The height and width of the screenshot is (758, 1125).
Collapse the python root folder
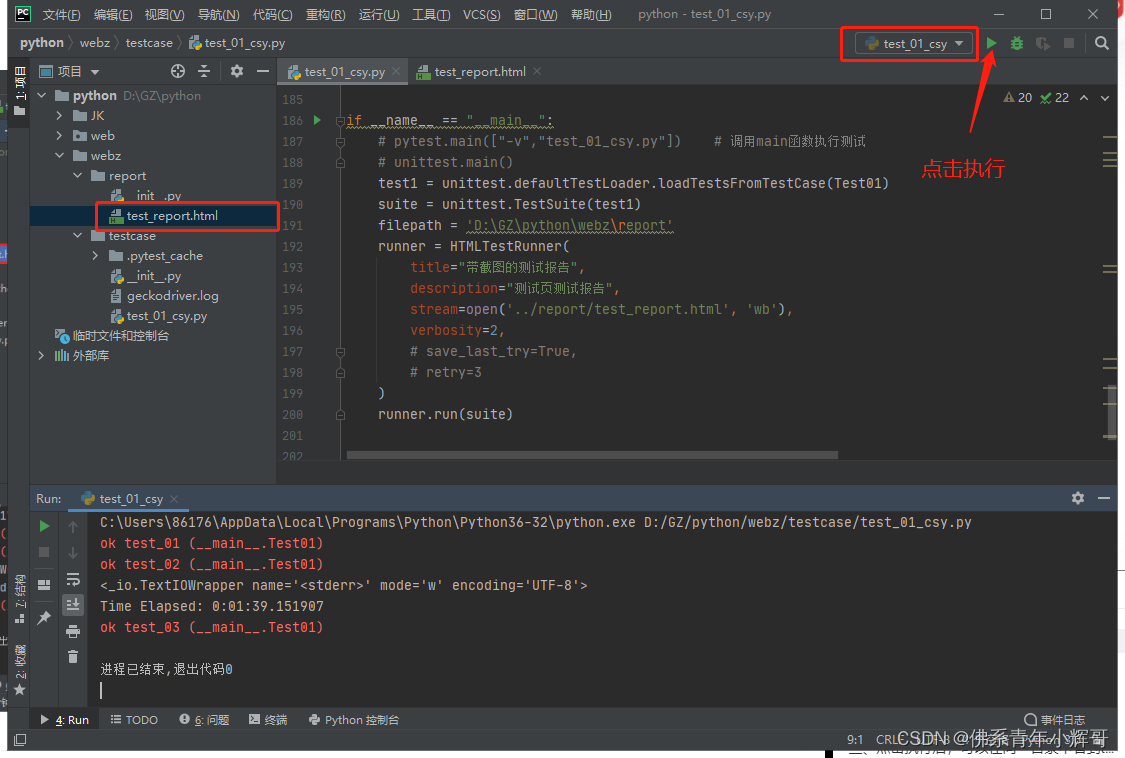(x=42, y=95)
